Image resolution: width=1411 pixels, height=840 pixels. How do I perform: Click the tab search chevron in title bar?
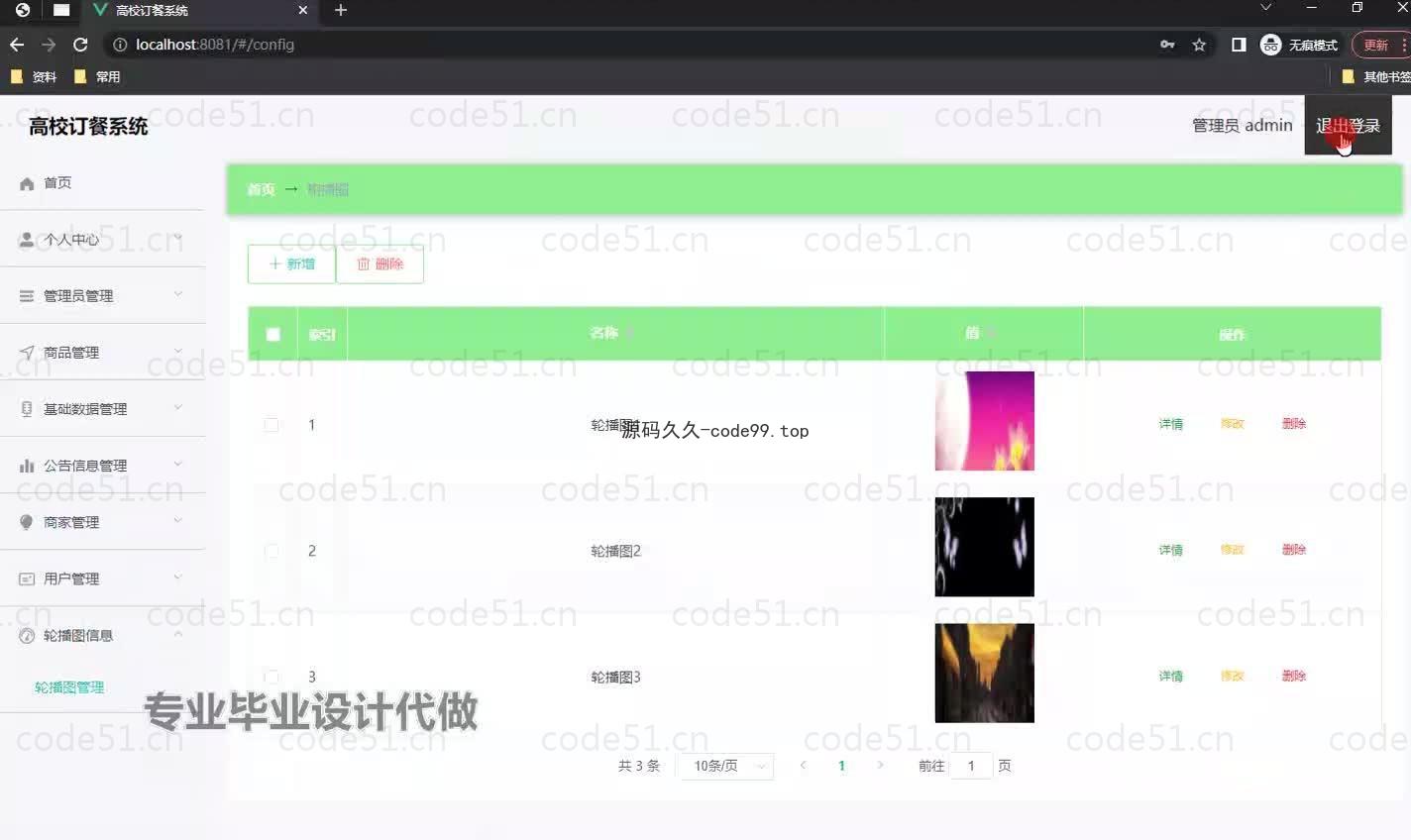pyautogui.click(x=1265, y=8)
